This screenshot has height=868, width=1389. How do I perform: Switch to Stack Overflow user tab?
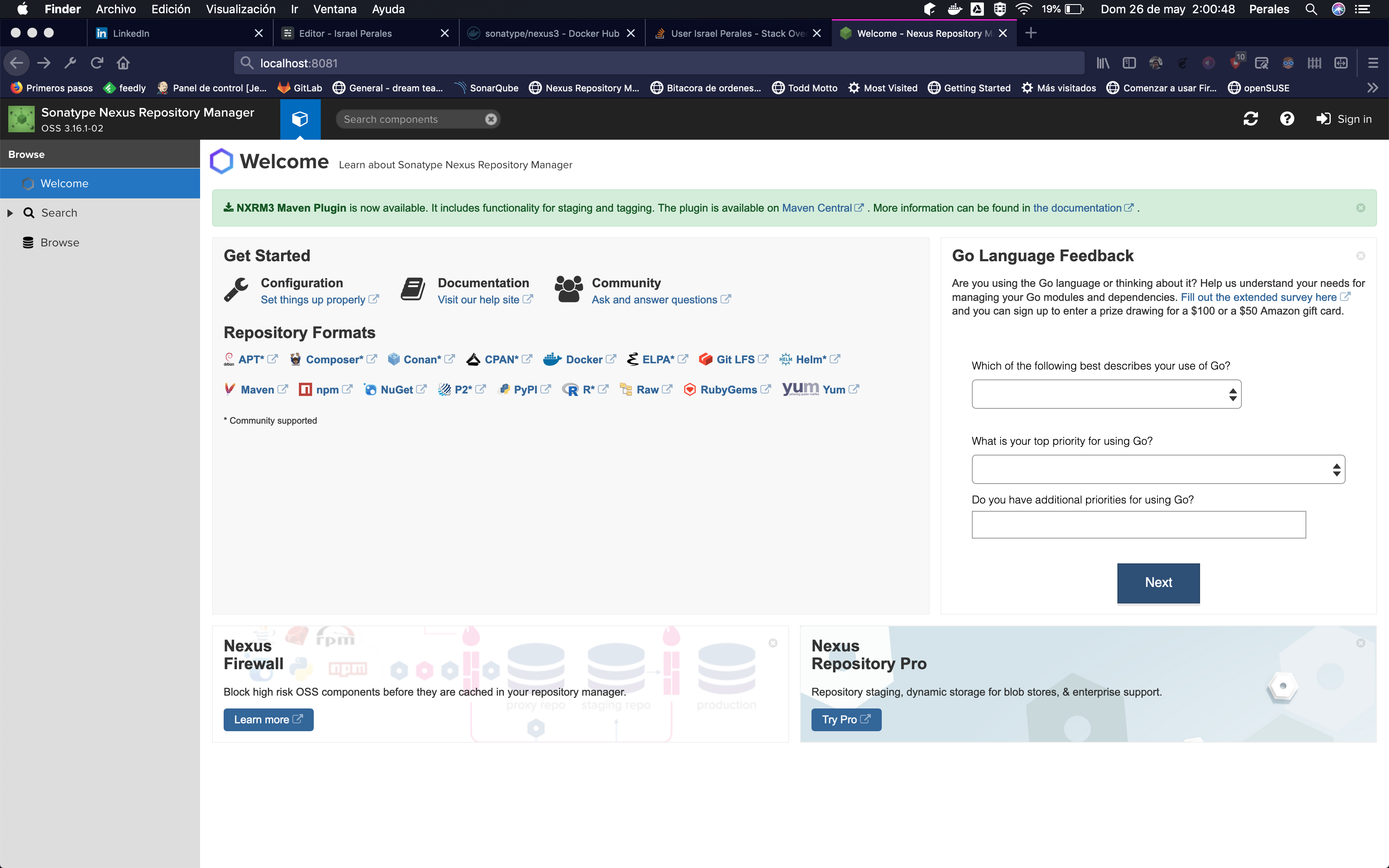pyautogui.click(x=737, y=33)
